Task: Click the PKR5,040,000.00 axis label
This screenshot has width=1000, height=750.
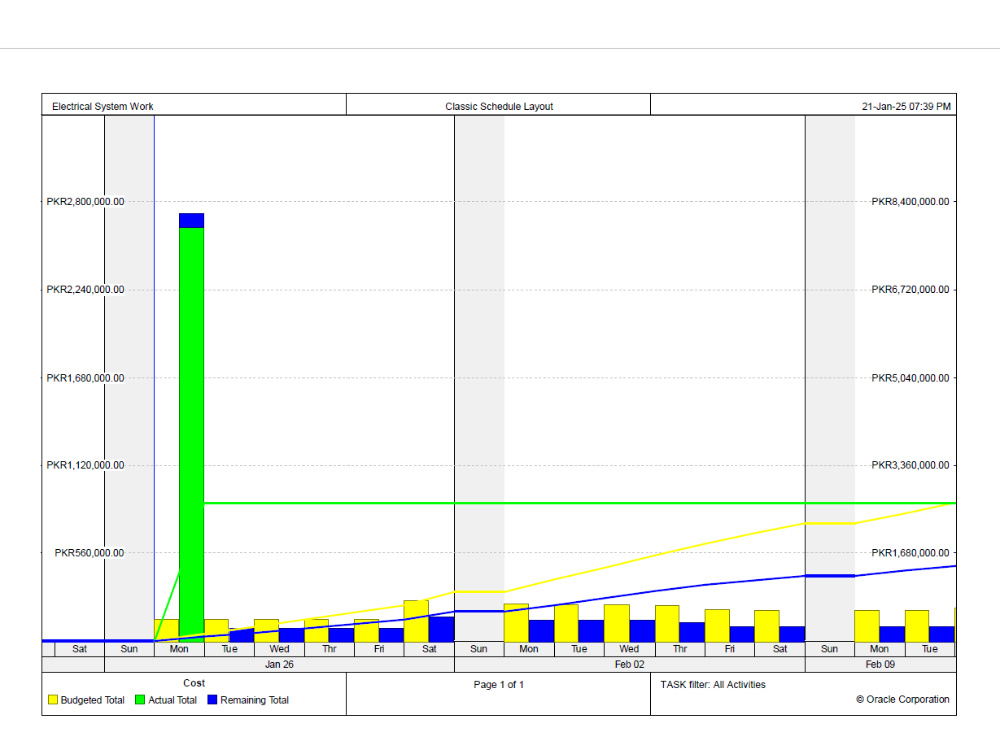Action: click(910, 378)
